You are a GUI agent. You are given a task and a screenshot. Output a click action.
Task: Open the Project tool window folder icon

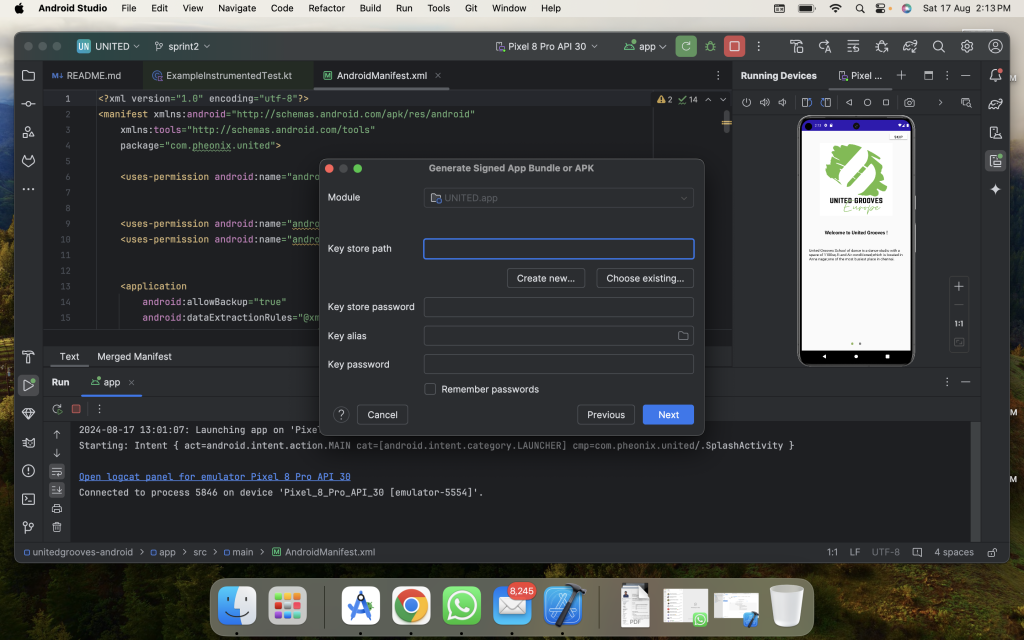pyautogui.click(x=28, y=76)
